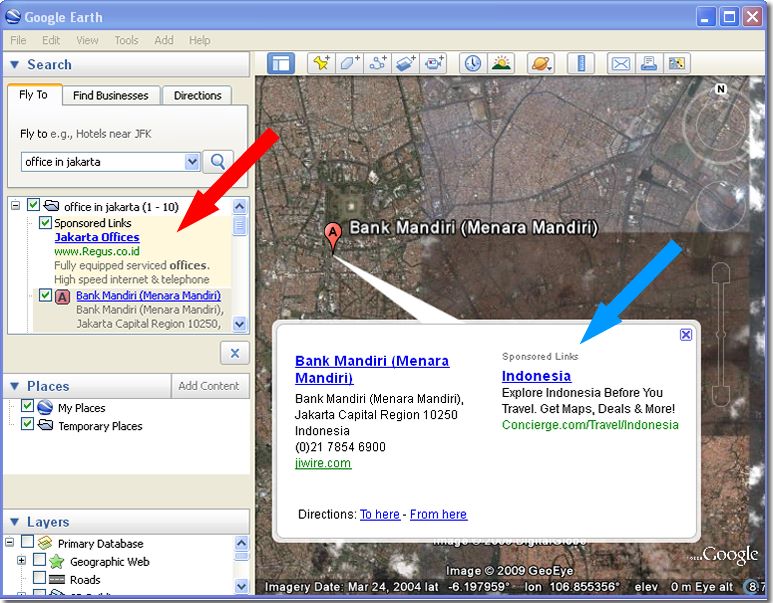Viewport: 773px width, 603px height.
Task: Open the Tools menu
Action: [126, 40]
